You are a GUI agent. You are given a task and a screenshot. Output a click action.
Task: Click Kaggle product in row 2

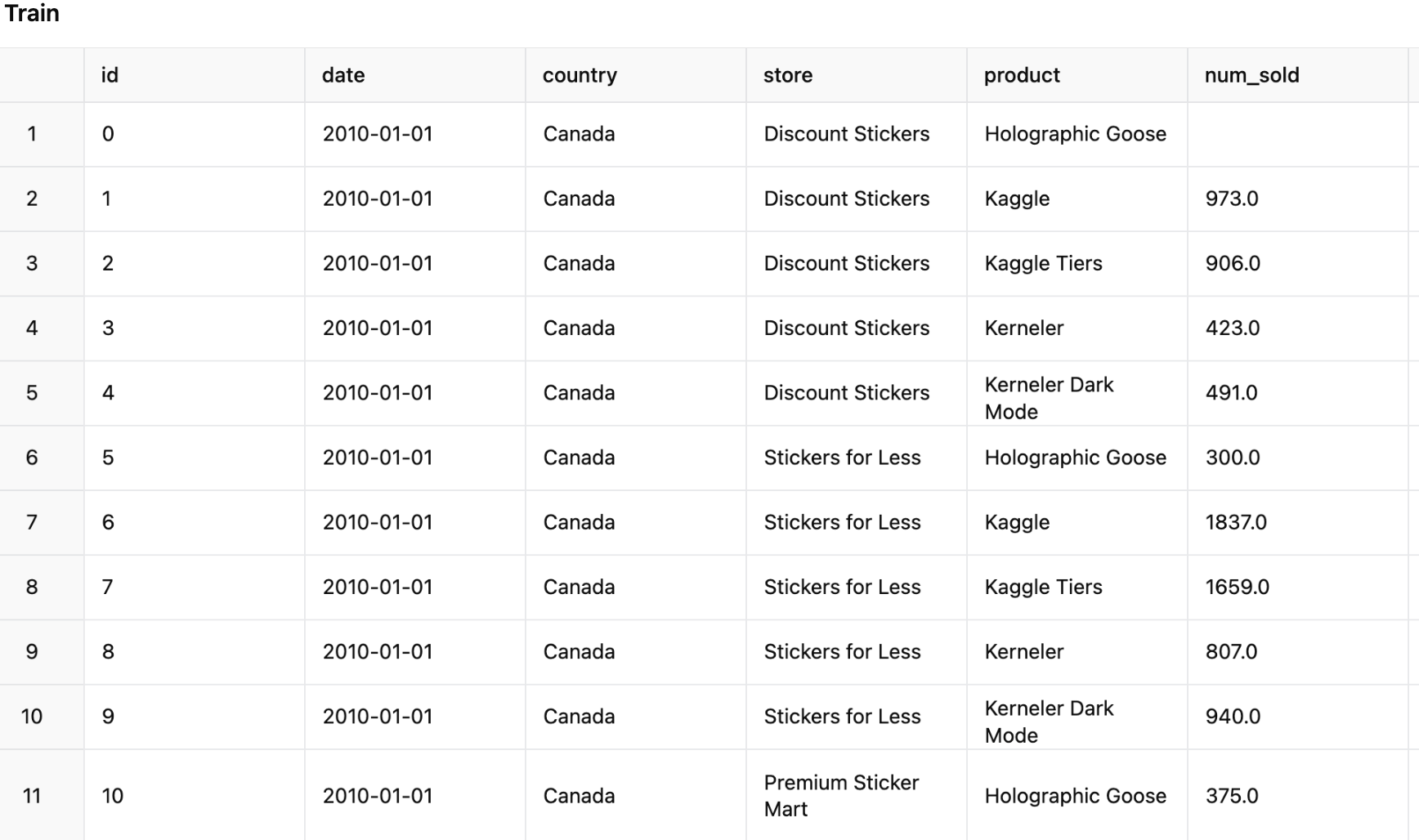coord(1017,199)
